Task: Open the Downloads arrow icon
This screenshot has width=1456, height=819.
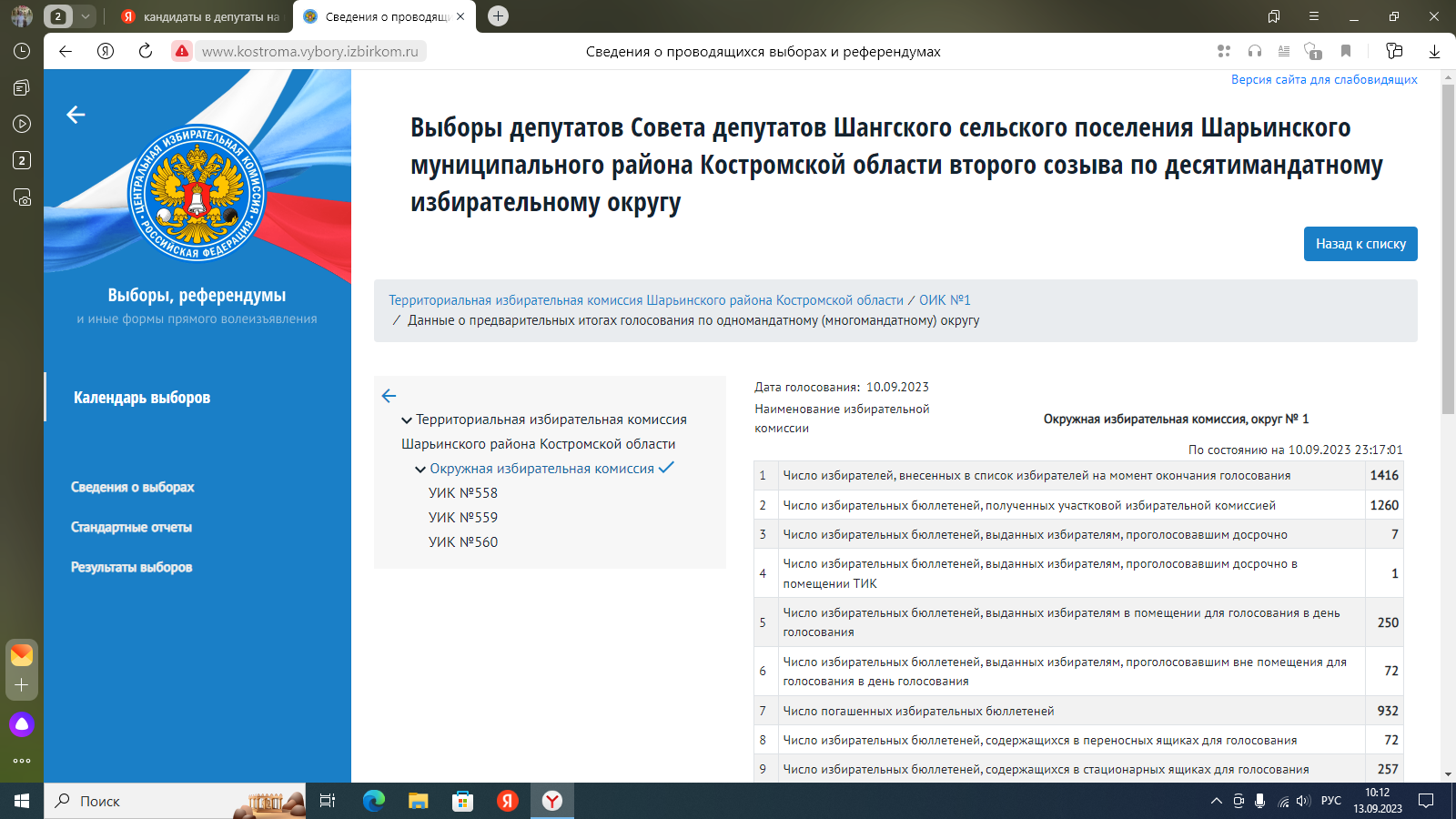Action: (x=1435, y=51)
